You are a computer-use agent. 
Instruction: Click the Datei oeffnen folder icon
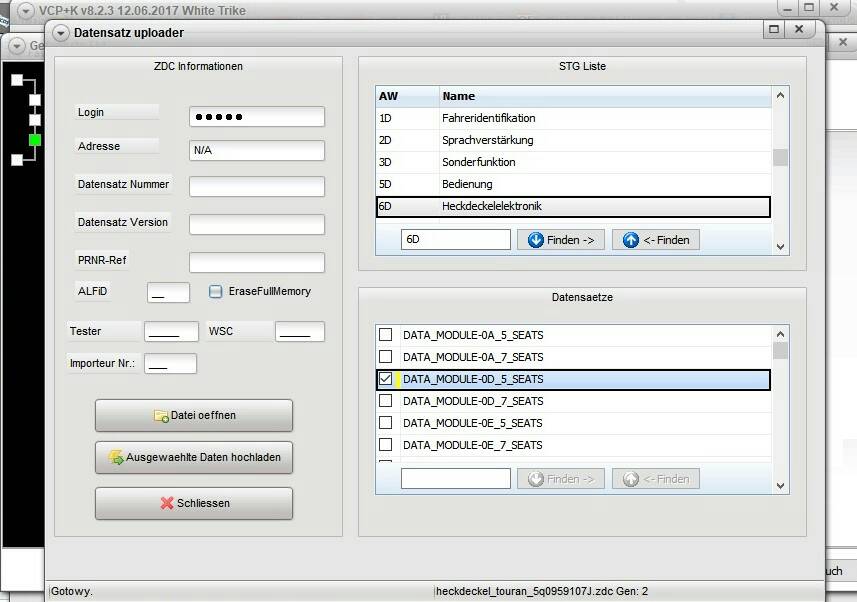pos(161,416)
